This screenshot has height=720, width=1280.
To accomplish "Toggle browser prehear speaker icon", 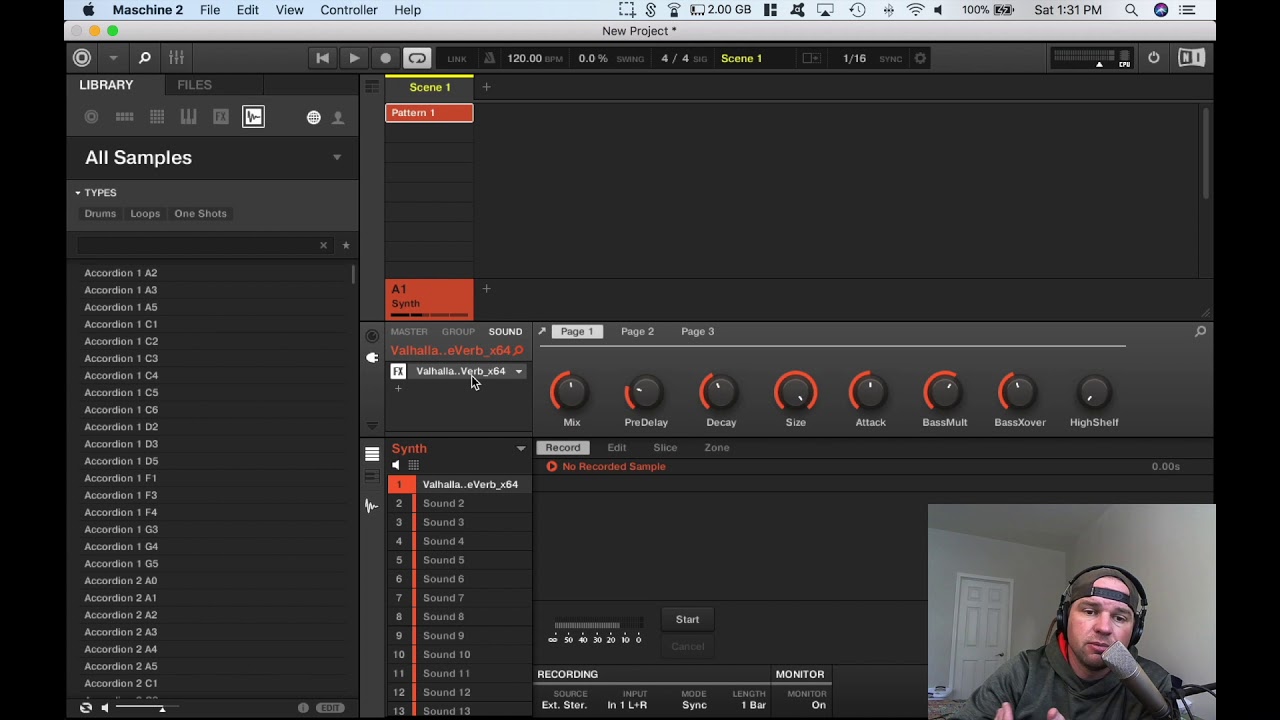I will 104,708.
